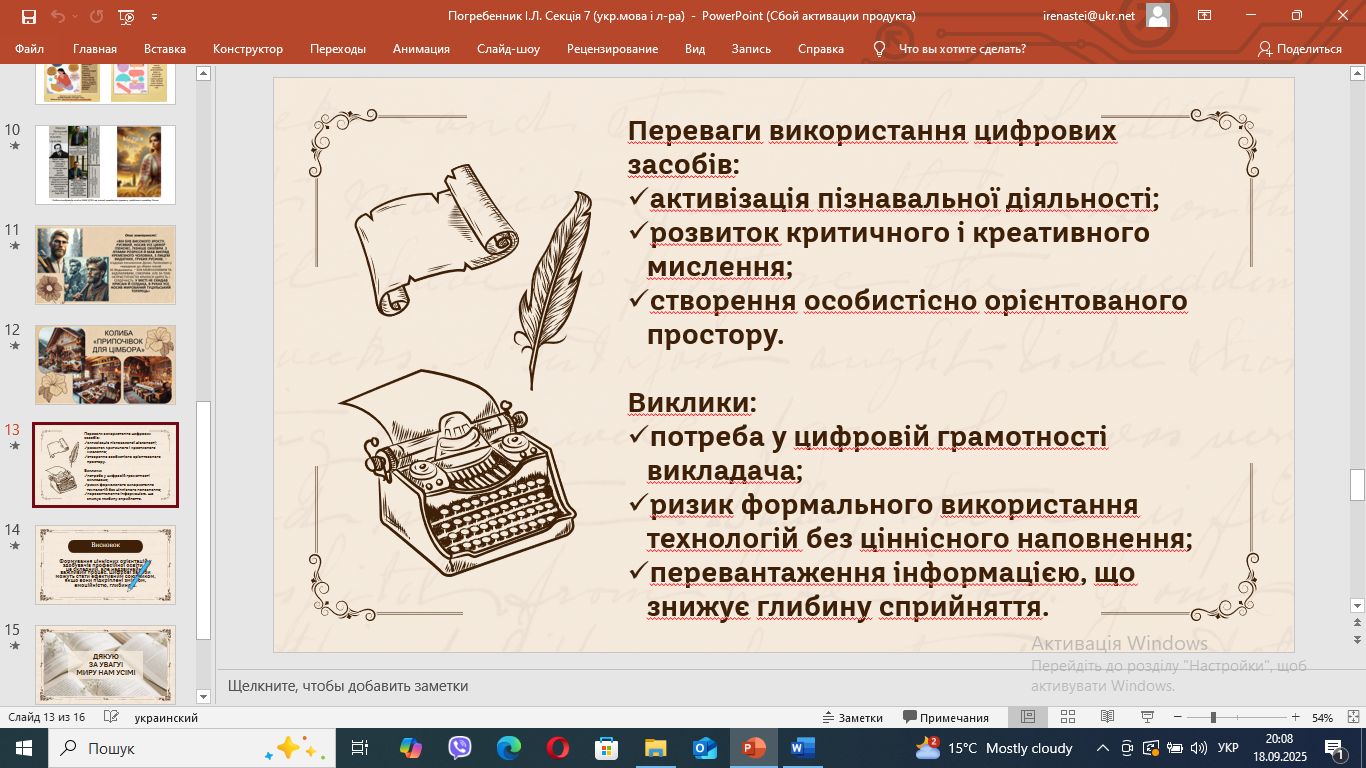Show hidden system tray icons
The width and height of the screenshot is (1366, 768).
(1103, 748)
